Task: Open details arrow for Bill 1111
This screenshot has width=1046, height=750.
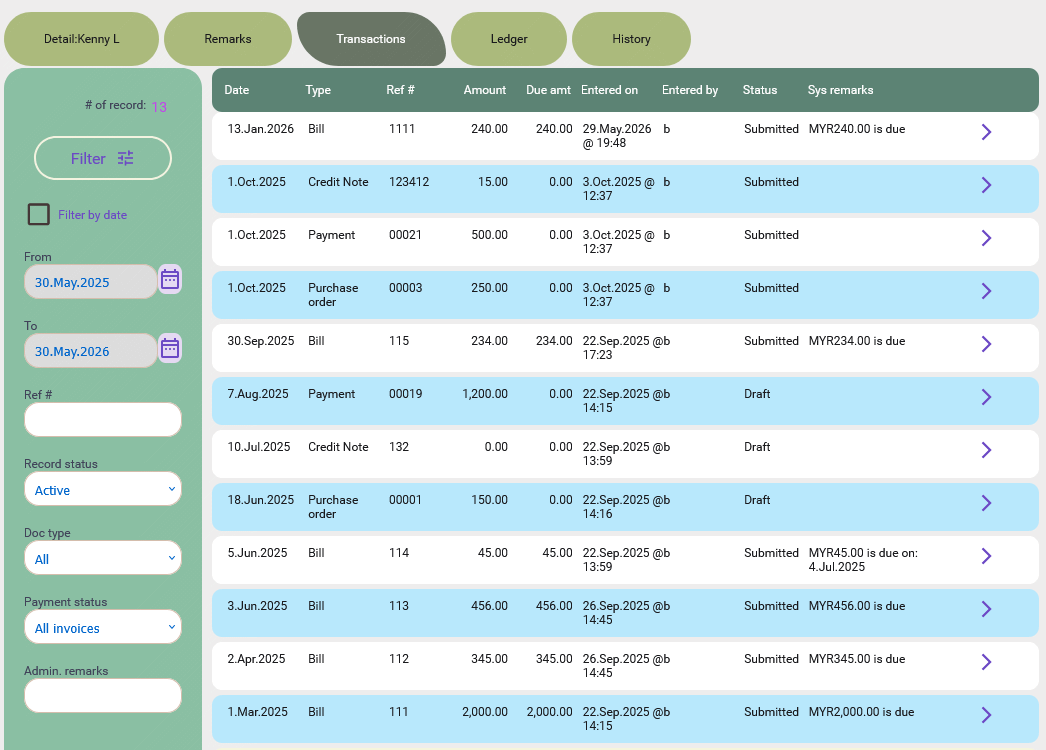Action: click(986, 132)
